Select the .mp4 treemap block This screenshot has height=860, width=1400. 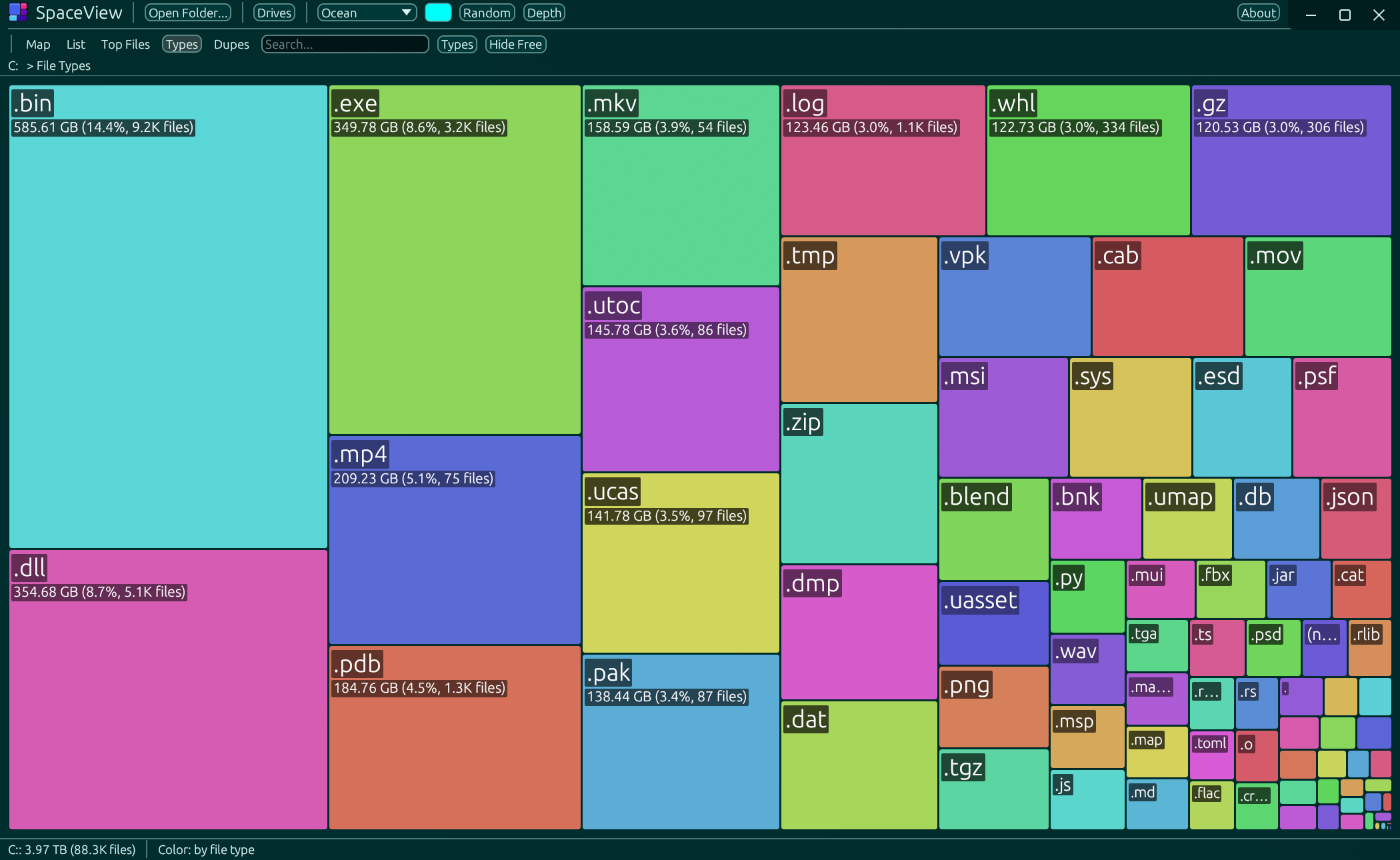[x=455, y=540]
